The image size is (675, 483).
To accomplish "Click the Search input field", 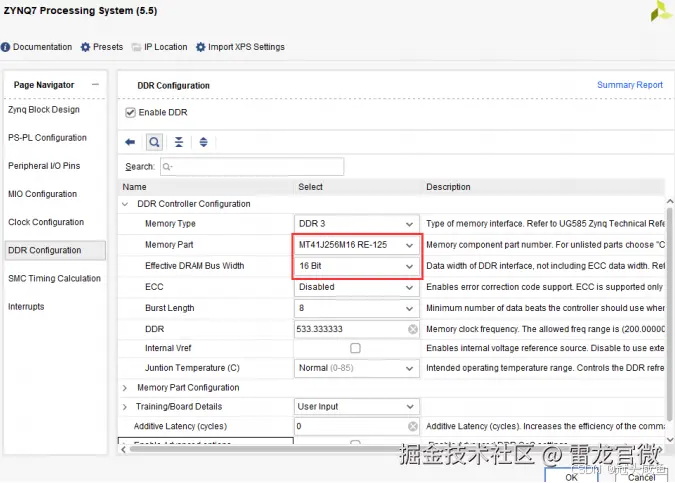I will (x=252, y=167).
